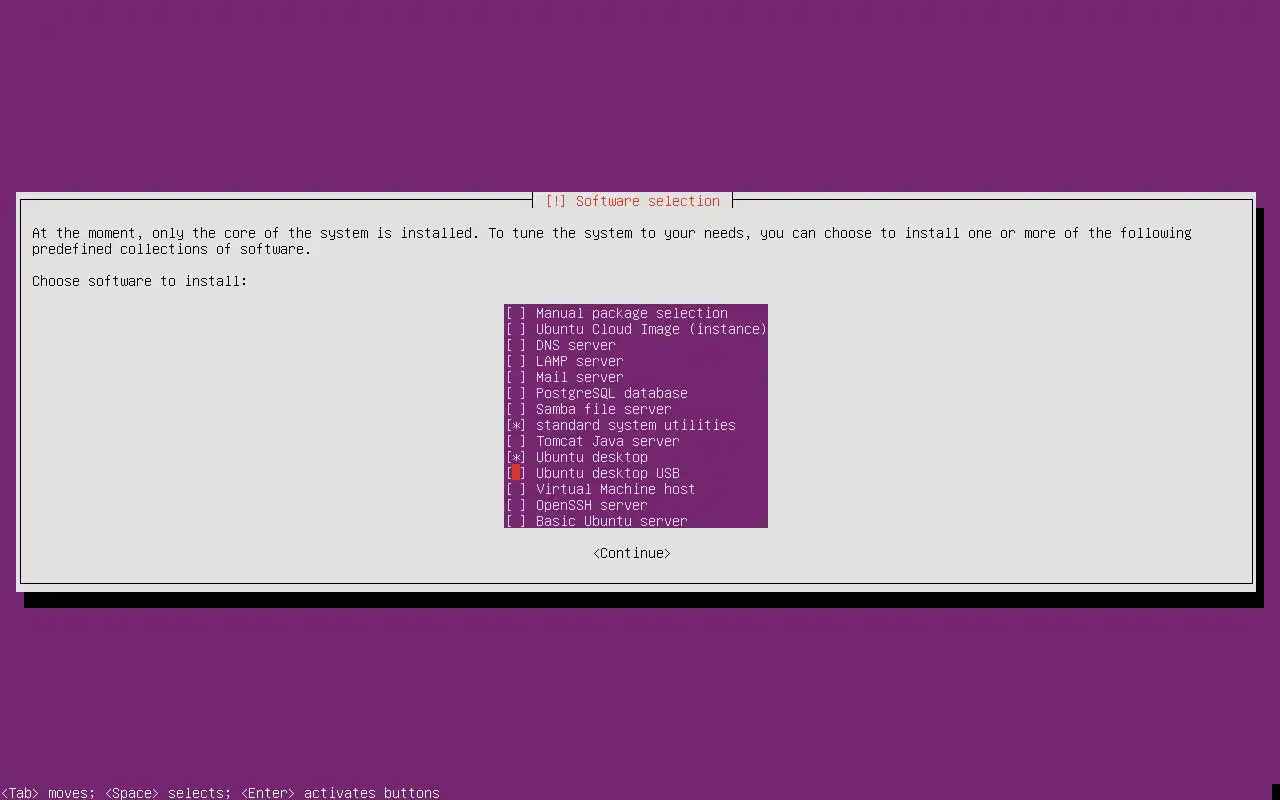Image resolution: width=1280 pixels, height=800 pixels.
Task: Click the 'Manual package selection' label
Action: click(x=632, y=313)
